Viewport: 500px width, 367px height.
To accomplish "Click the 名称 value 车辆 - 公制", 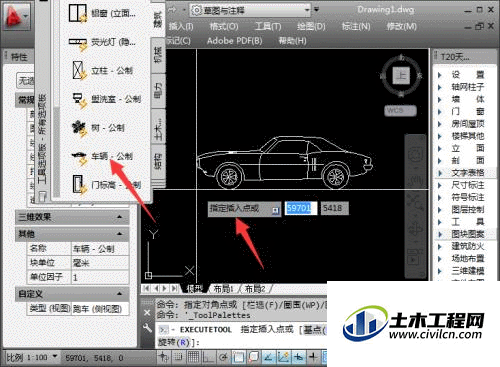I will point(100,249).
